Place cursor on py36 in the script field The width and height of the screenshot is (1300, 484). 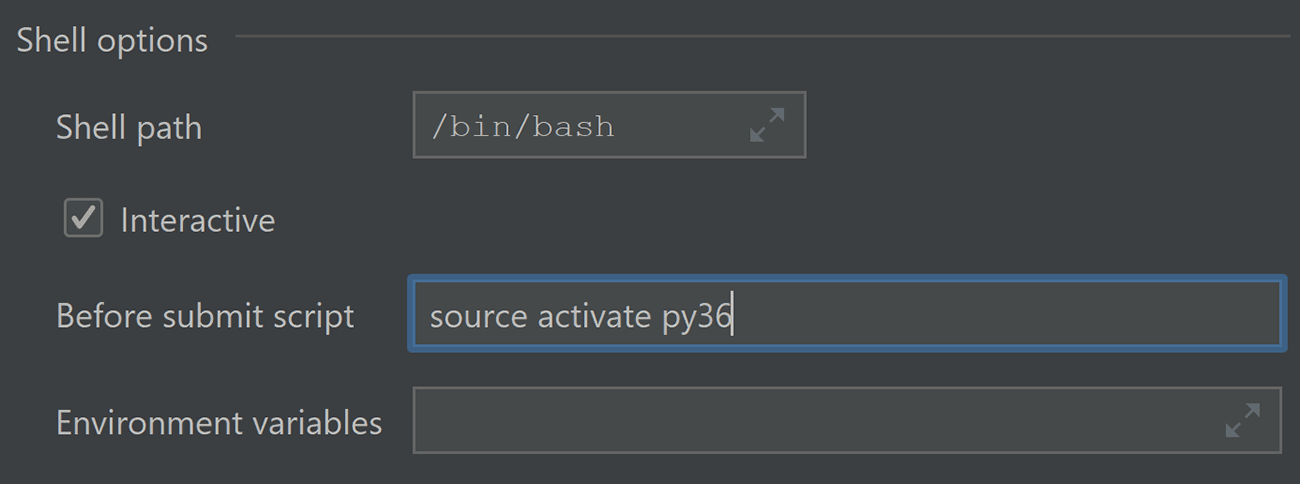(697, 318)
